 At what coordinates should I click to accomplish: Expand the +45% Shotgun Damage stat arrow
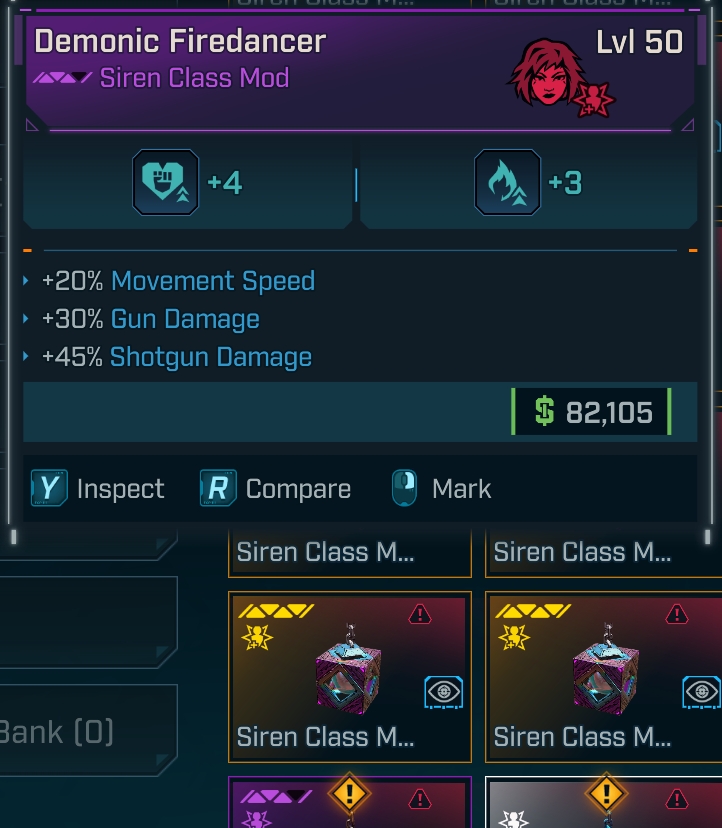pos(27,358)
